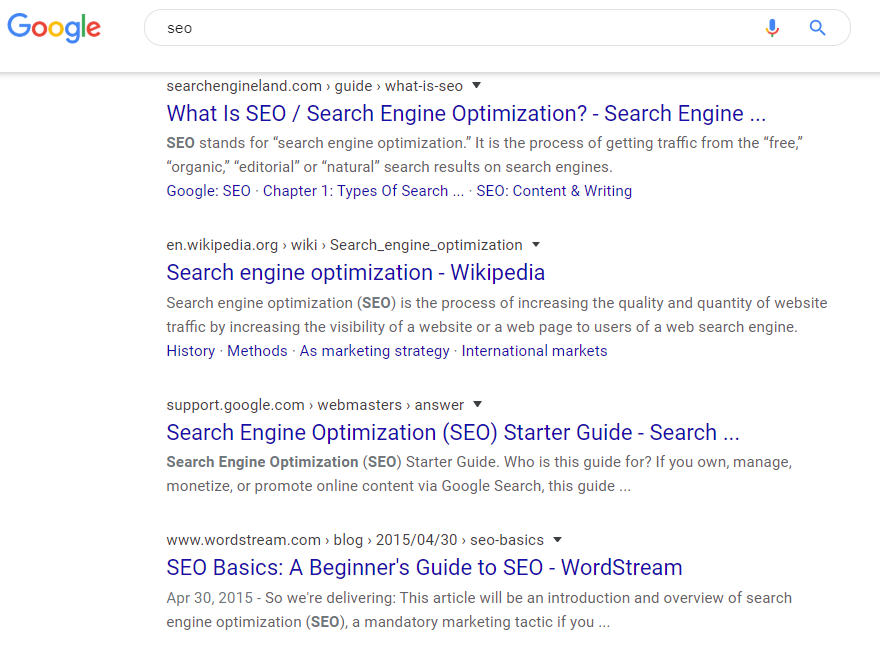The height and width of the screenshot is (652, 880).
Task: Click snippet starting 'Apr 30, 2015'
Action: tap(479, 610)
